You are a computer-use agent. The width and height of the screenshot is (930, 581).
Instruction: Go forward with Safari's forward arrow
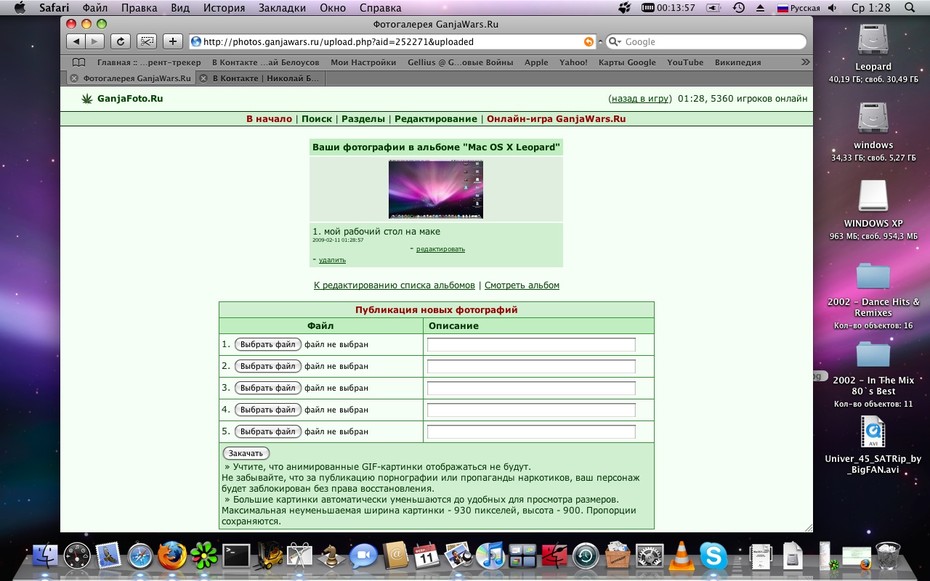click(95, 42)
